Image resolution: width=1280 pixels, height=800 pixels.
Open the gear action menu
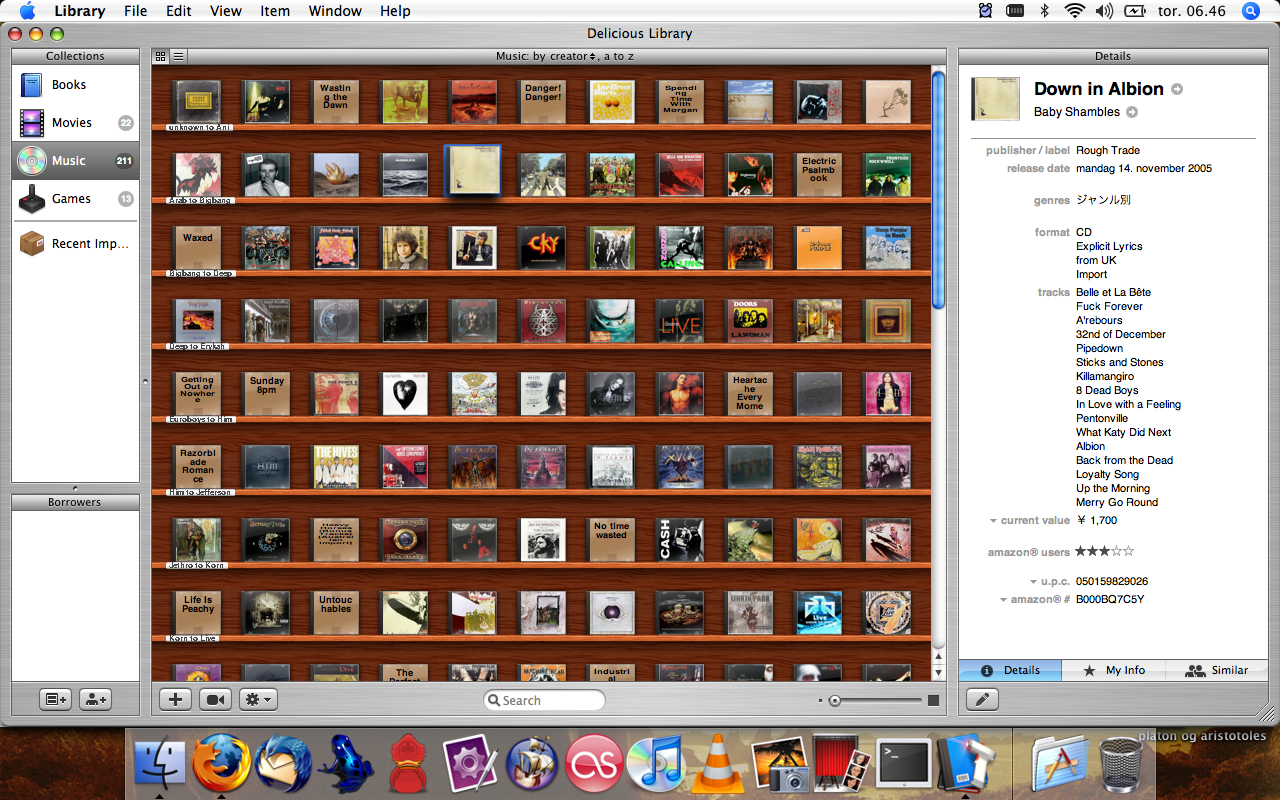click(x=258, y=700)
